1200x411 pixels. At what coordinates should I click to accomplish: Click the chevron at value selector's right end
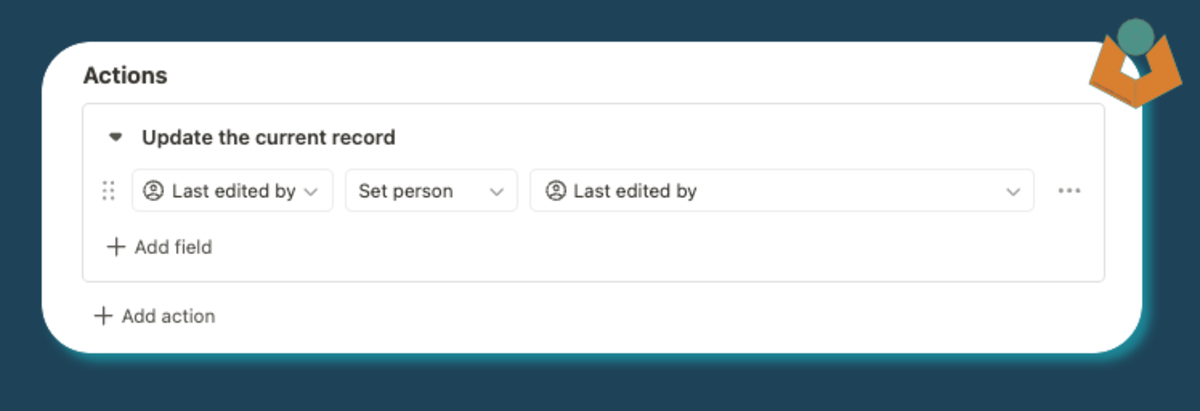(x=1013, y=192)
